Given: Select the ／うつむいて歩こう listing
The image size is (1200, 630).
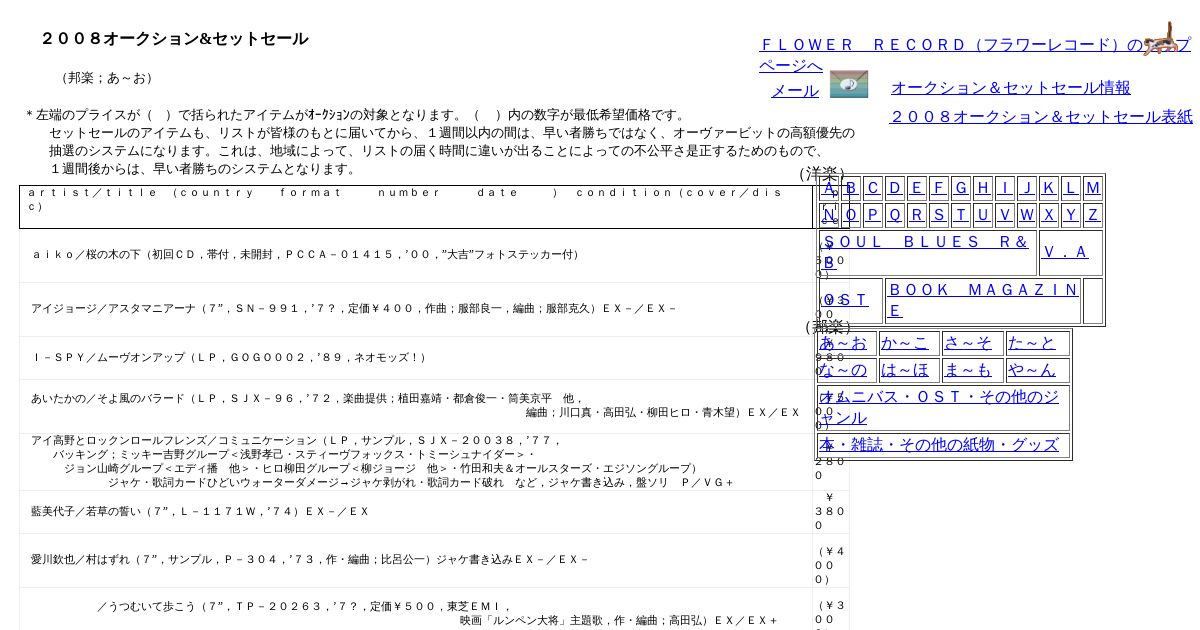Looking at the screenshot, I should pyautogui.click(x=437, y=613).
